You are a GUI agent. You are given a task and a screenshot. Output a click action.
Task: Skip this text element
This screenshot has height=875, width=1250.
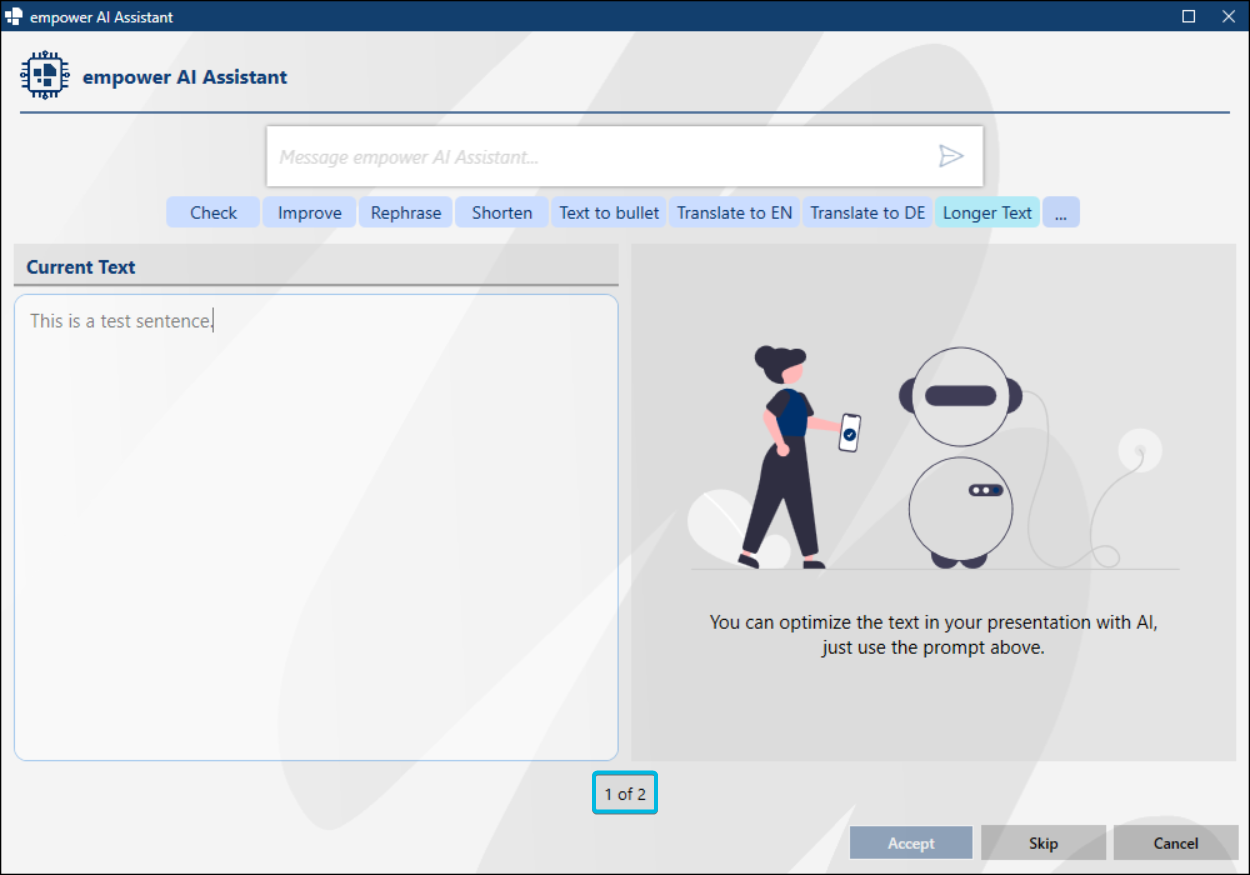click(x=1043, y=843)
